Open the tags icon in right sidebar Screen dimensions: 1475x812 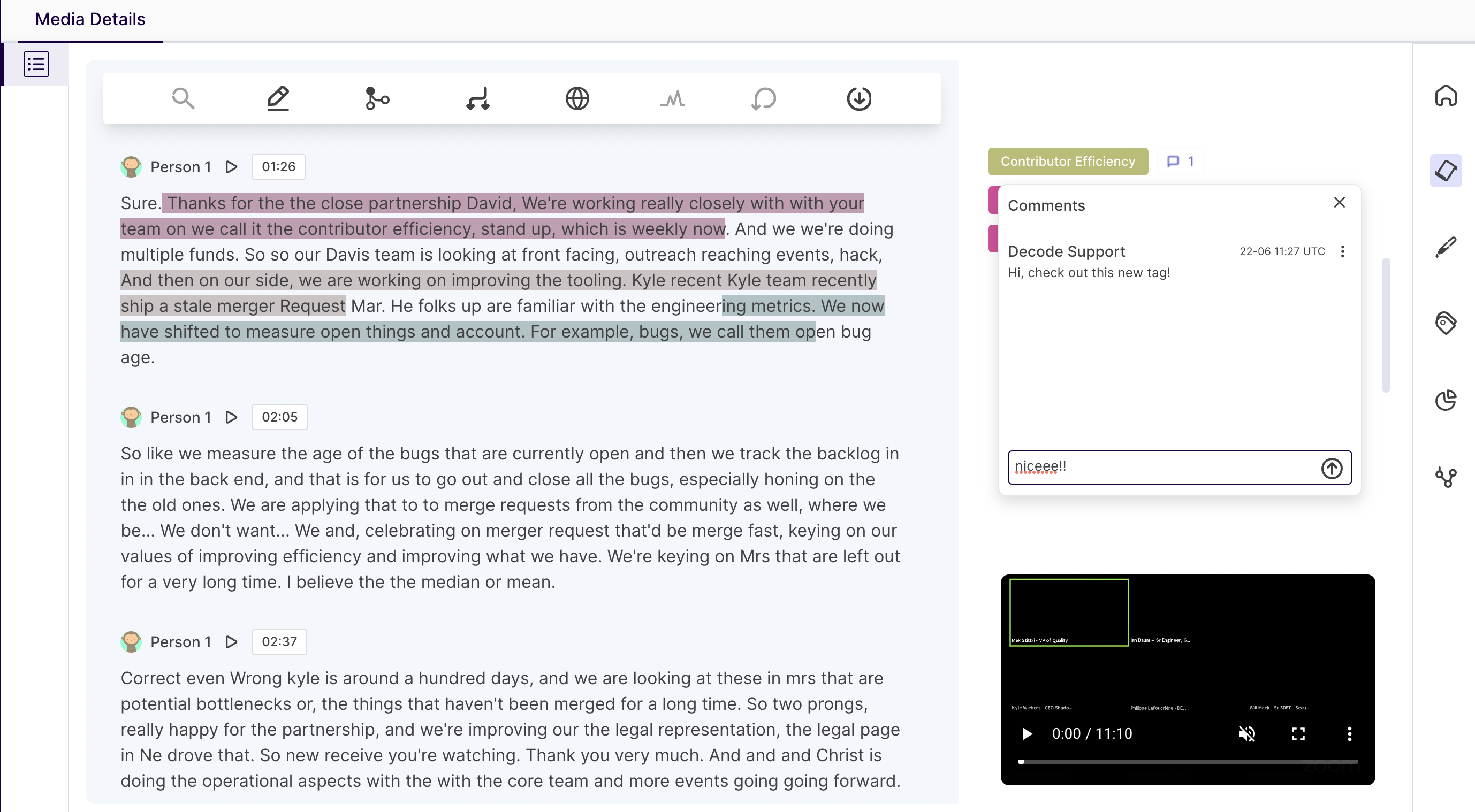click(1445, 323)
